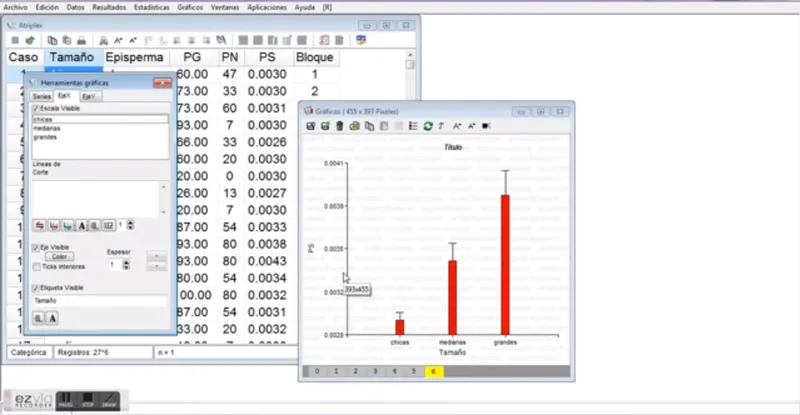The width and height of the screenshot is (800, 415).
Task: Select graph page 5 in bottom strip
Action: tap(414, 372)
